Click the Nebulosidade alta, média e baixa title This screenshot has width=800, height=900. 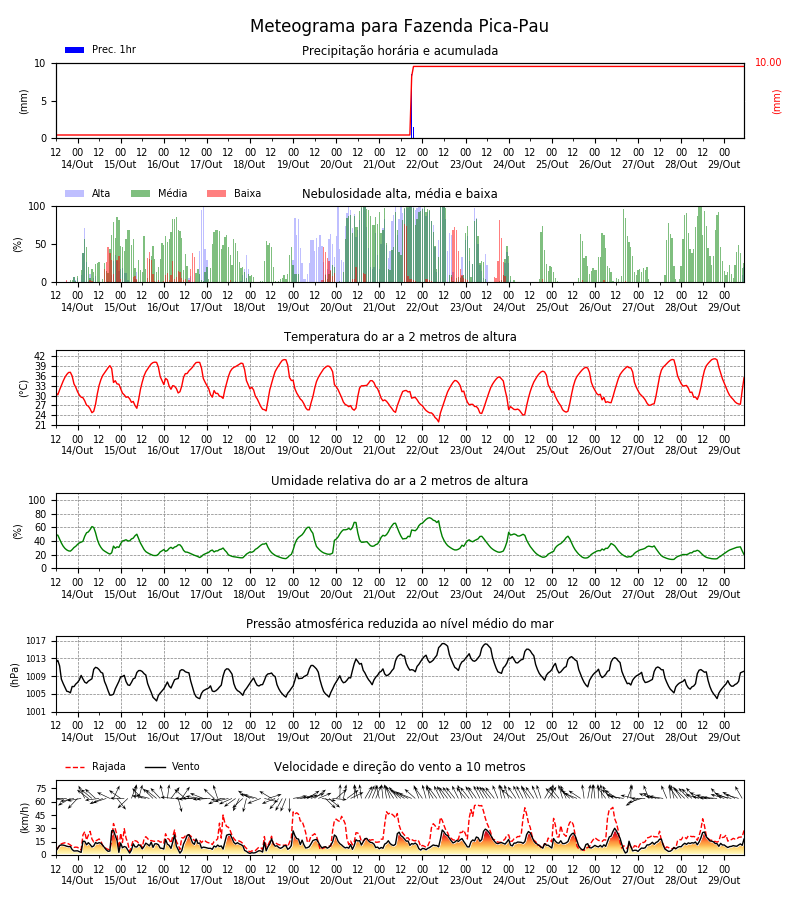click(399, 194)
